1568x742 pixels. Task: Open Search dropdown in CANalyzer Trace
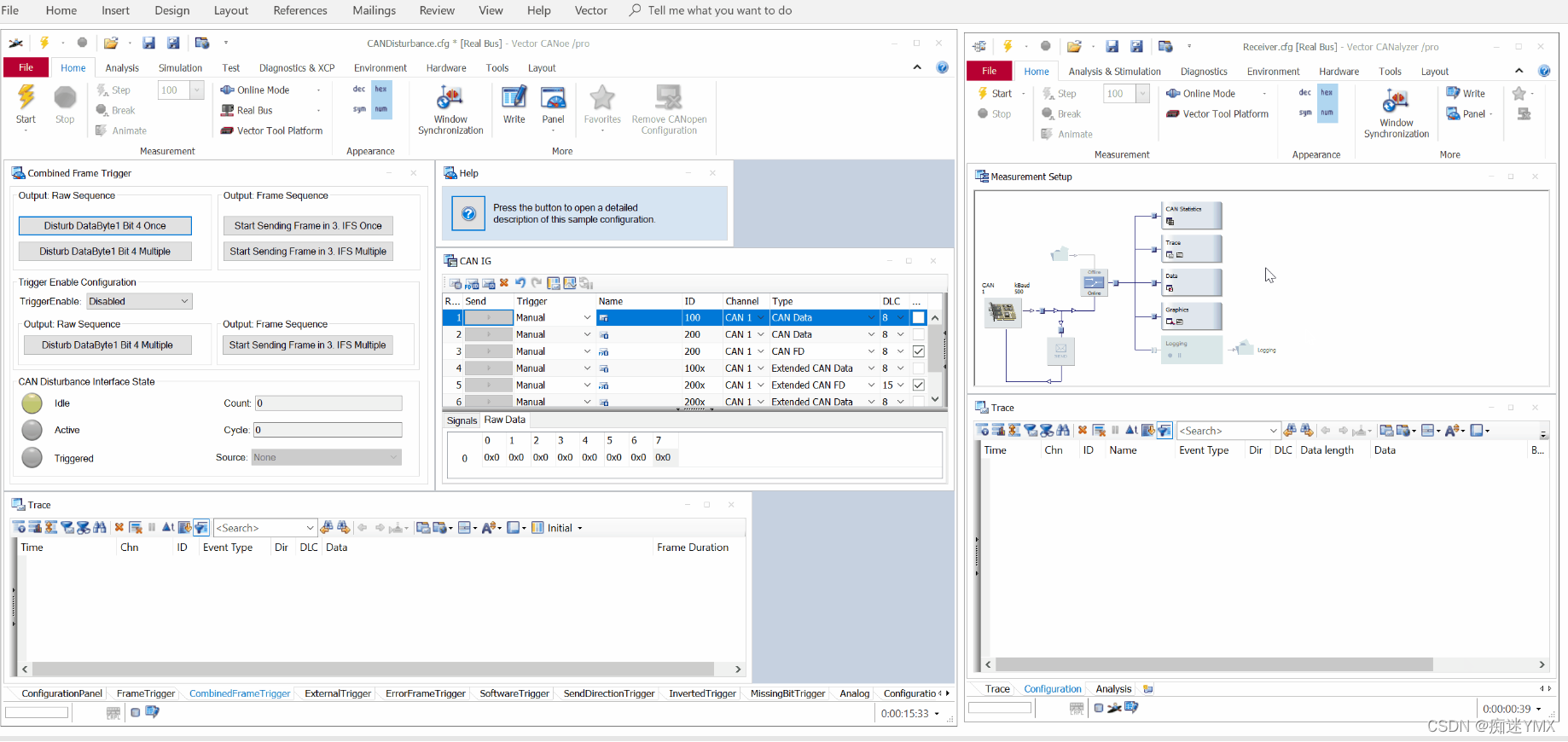coord(1273,431)
